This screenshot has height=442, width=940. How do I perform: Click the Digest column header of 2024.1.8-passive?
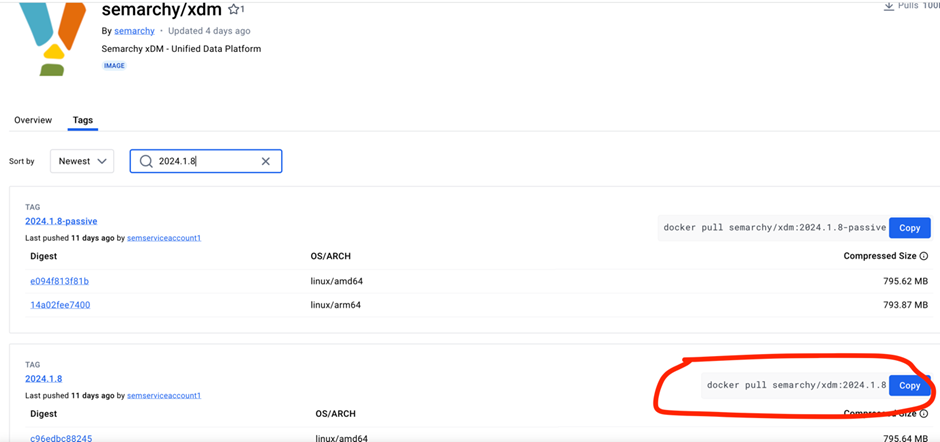coord(44,256)
